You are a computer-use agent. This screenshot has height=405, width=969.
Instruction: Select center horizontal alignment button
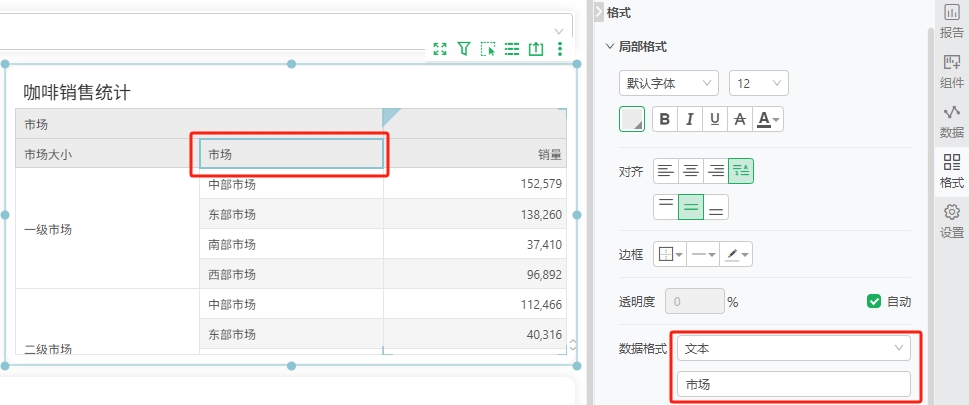(691, 171)
